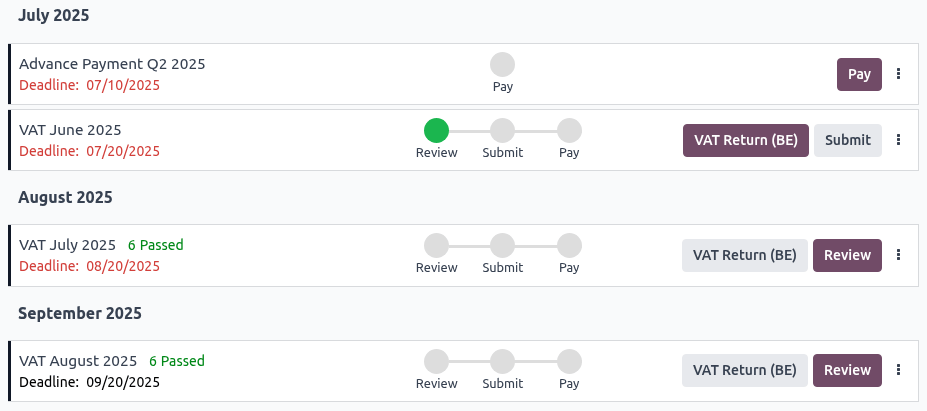Click Submit step circle of VAT June
The height and width of the screenshot is (411, 927).
(x=502, y=131)
